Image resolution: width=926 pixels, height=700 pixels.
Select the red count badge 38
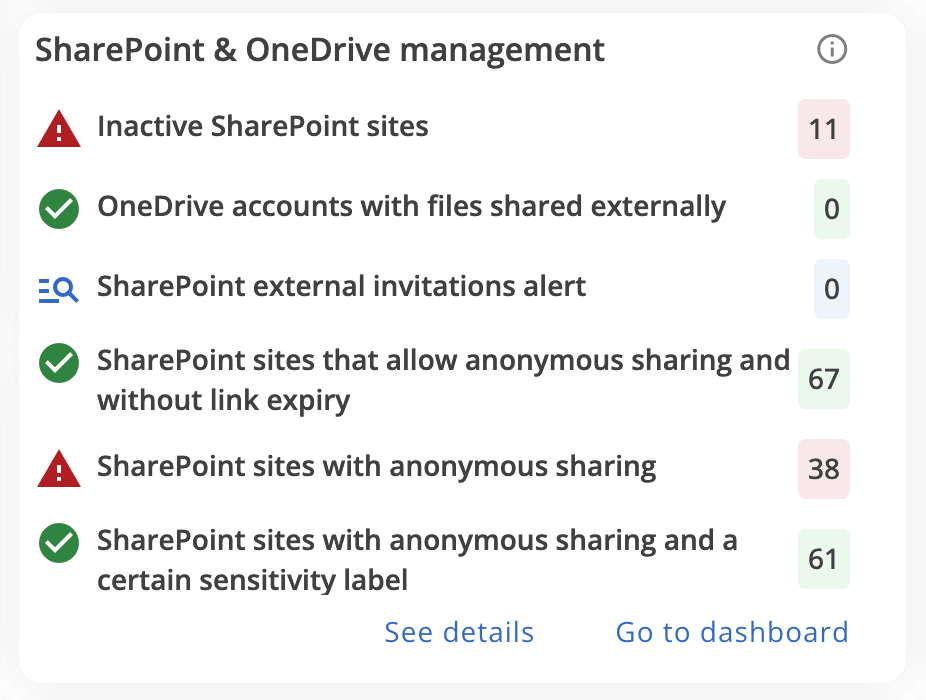pos(824,469)
